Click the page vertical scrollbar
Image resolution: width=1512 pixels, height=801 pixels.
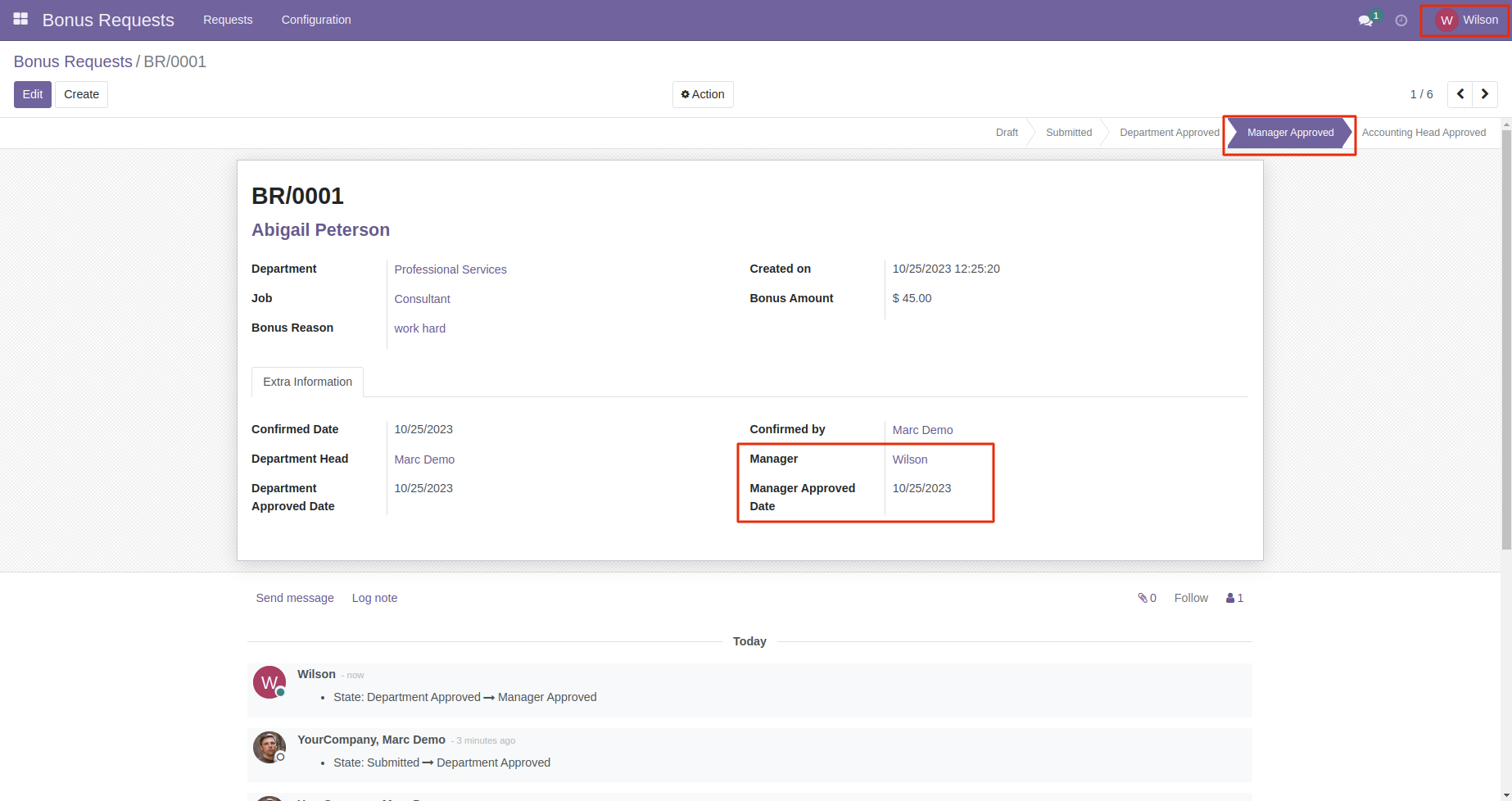[x=1506, y=340]
